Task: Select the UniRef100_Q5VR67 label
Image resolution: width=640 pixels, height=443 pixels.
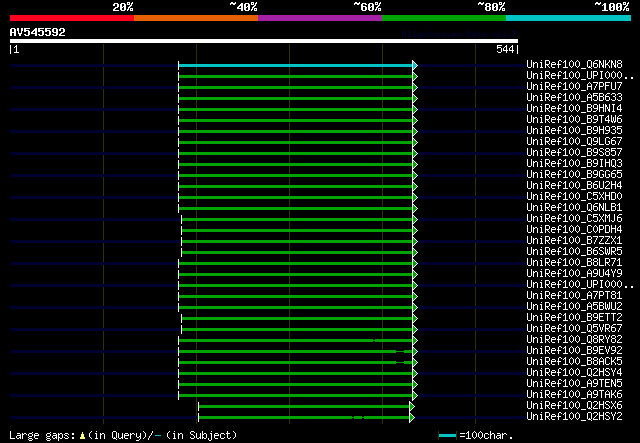Action: (574, 329)
